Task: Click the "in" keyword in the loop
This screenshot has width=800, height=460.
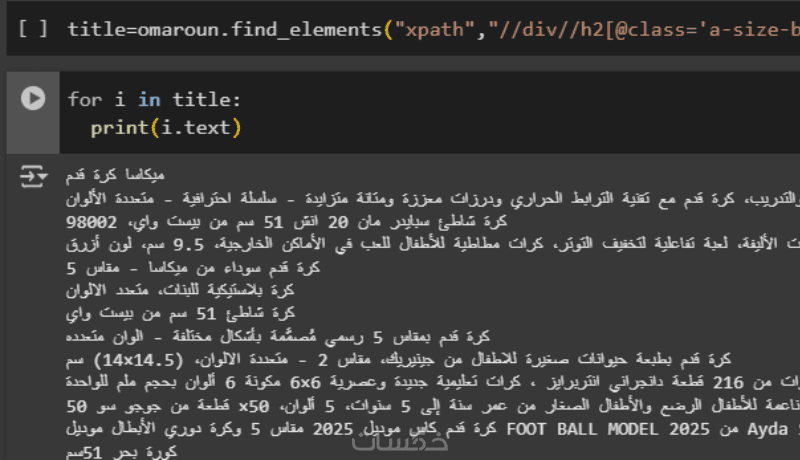Action: point(149,99)
